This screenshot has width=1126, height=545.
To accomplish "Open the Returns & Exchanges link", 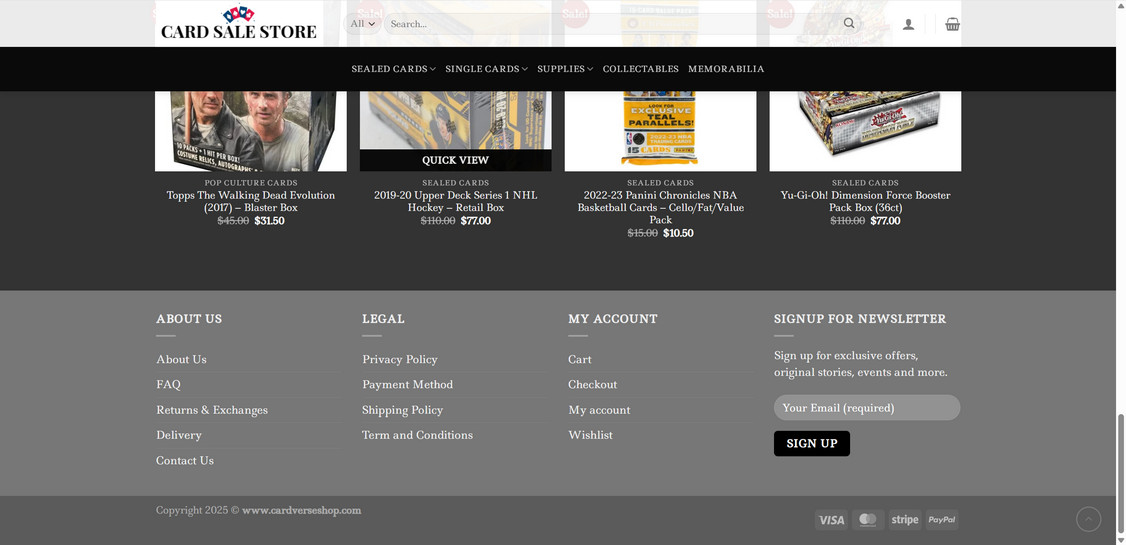I will [x=212, y=410].
